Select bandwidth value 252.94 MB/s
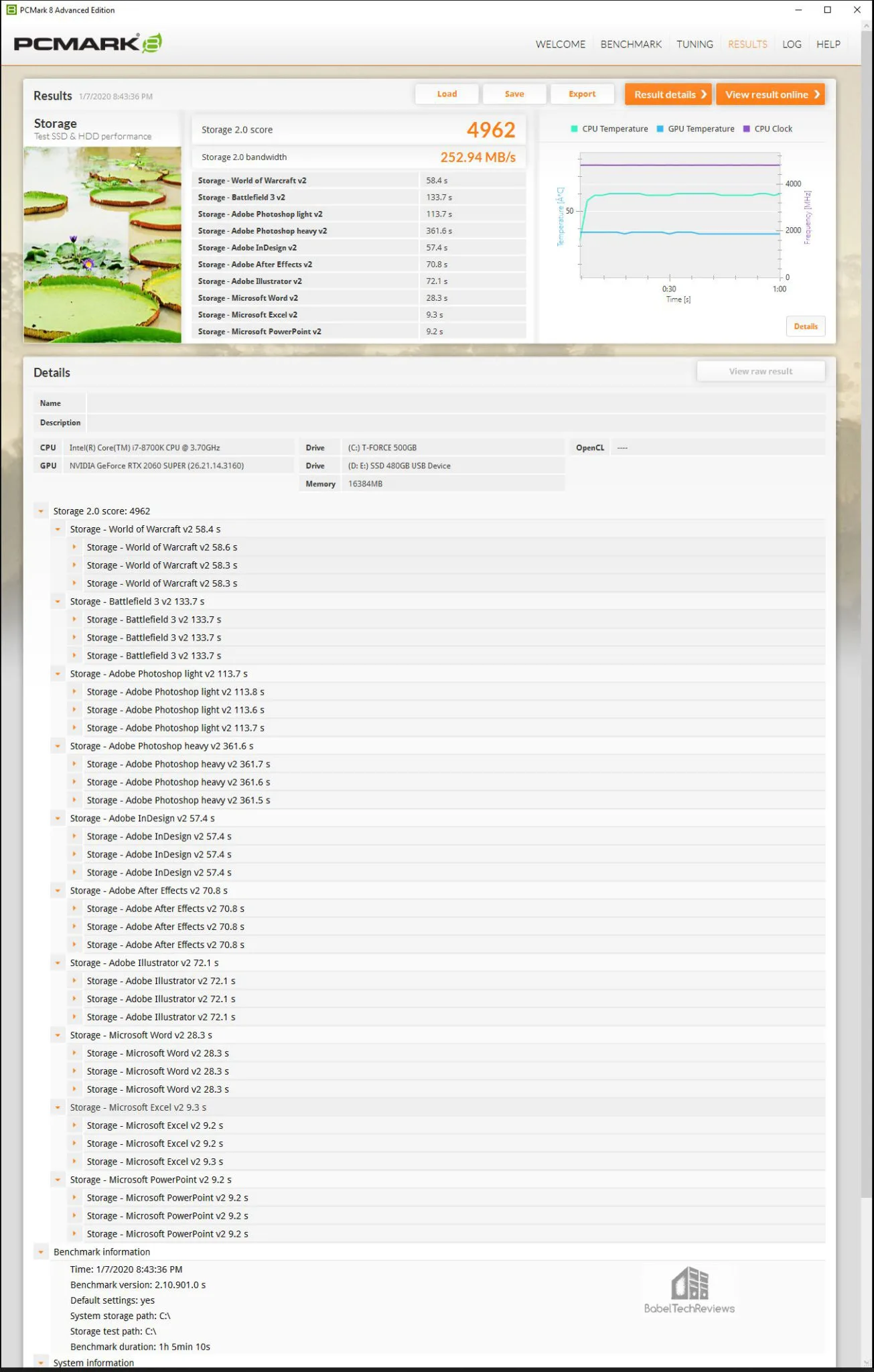 (478, 157)
